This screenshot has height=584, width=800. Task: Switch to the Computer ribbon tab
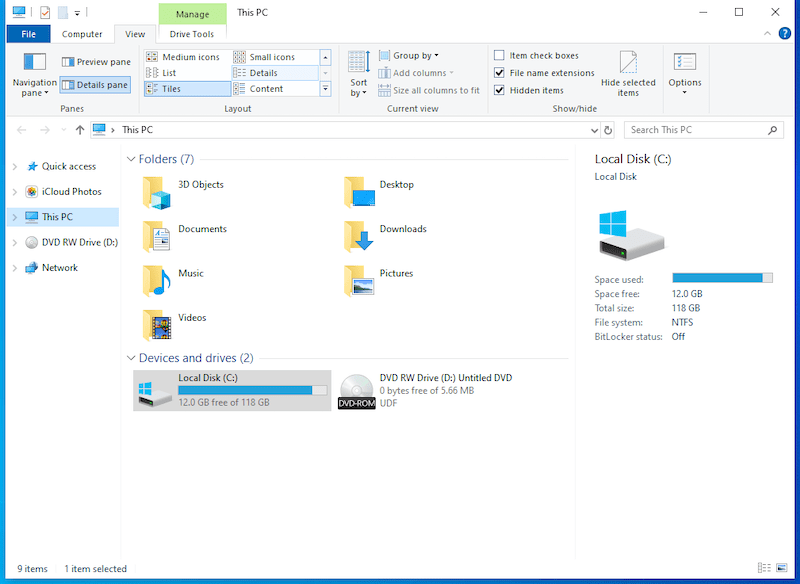pos(81,33)
